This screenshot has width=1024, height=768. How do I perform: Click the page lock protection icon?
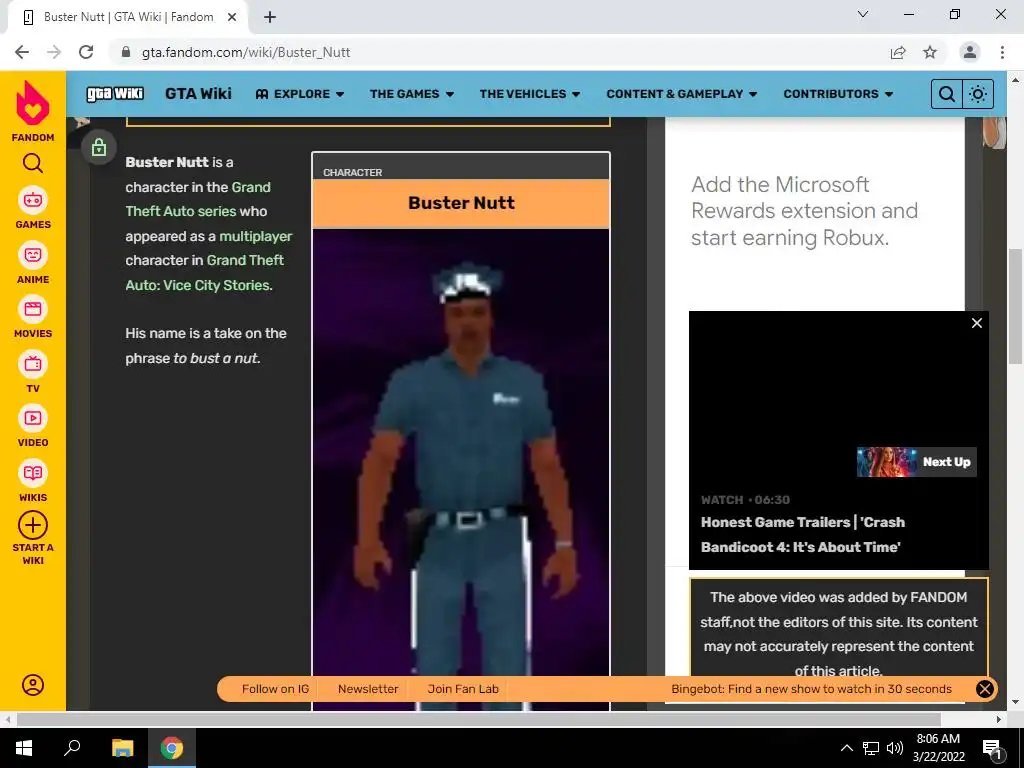(x=99, y=147)
